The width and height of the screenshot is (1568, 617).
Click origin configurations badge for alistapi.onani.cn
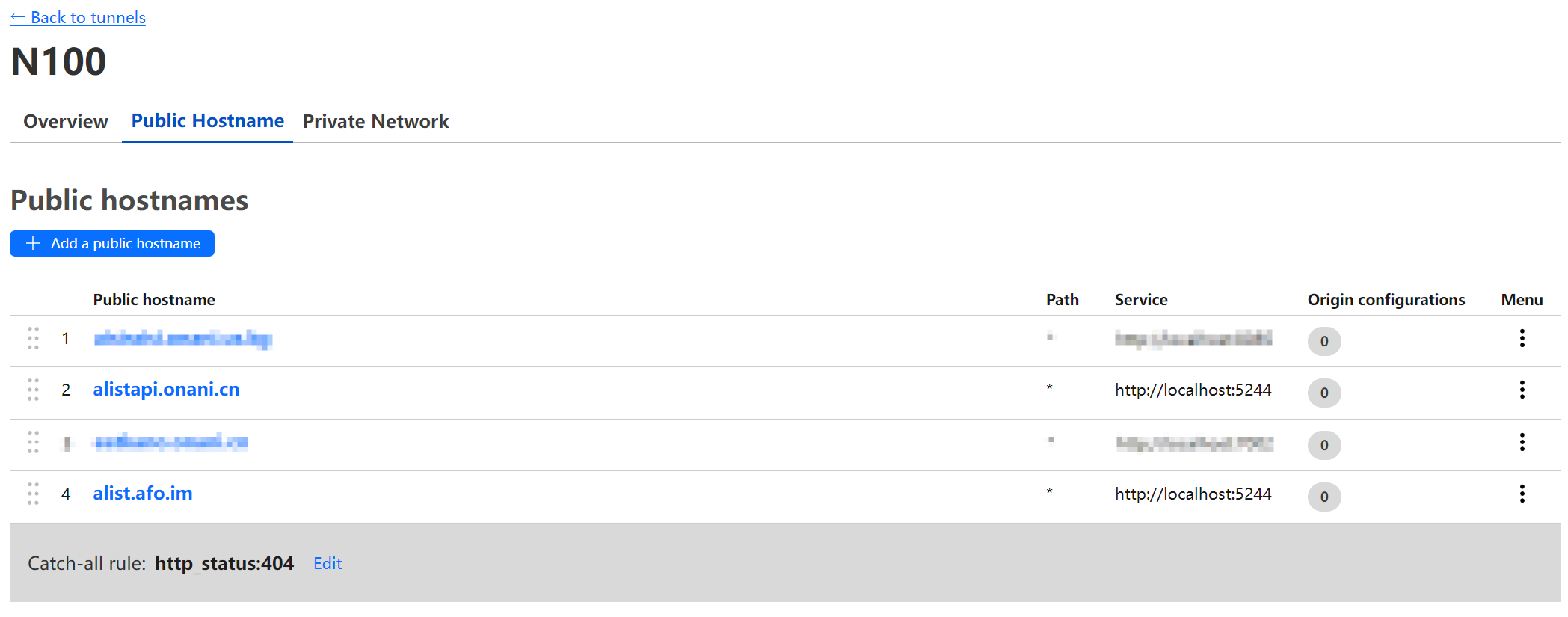1323,393
